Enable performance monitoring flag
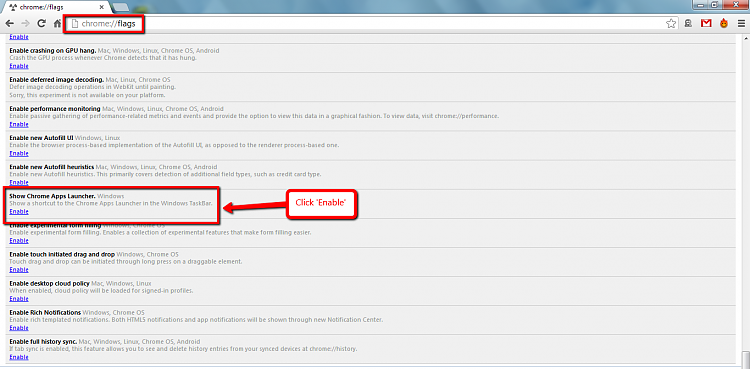The height and width of the screenshot is (369, 750). 19,124
